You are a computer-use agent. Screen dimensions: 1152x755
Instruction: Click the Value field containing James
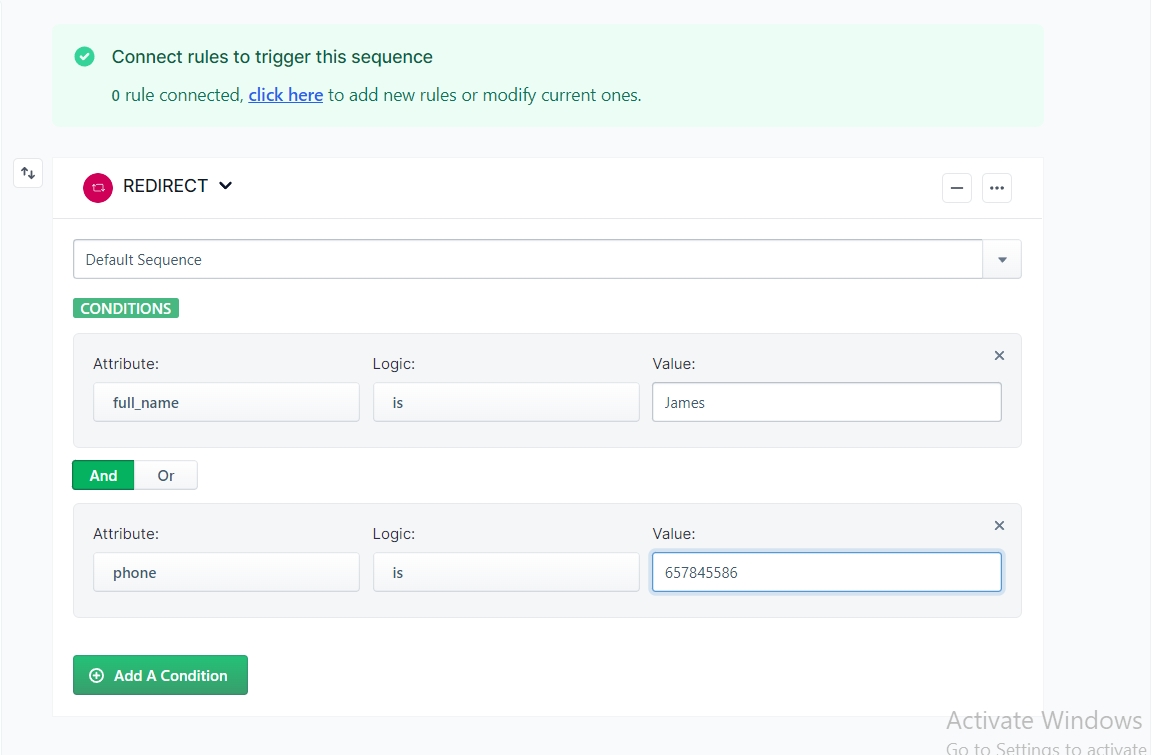point(826,402)
